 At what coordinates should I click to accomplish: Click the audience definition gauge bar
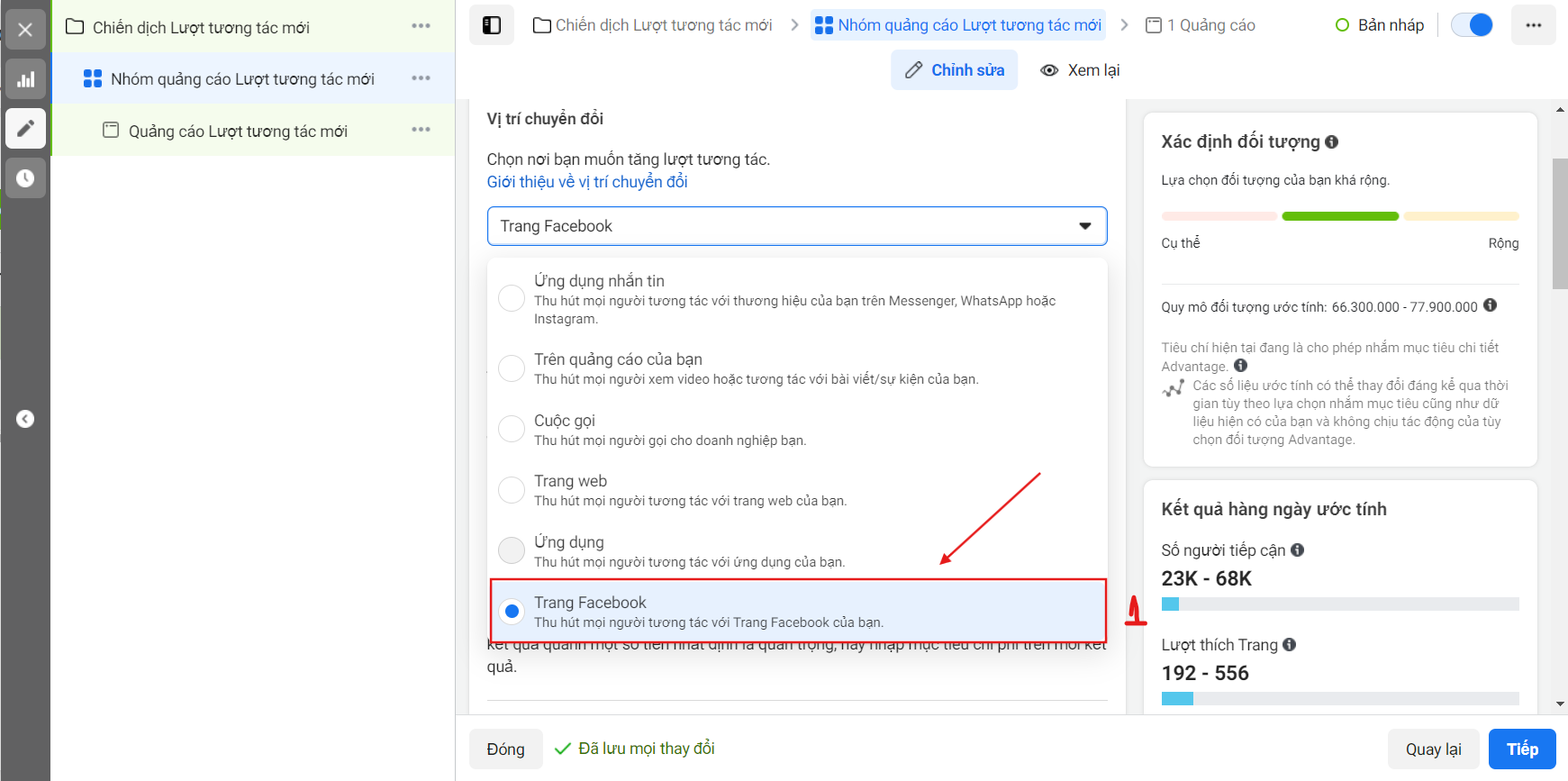[x=1340, y=216]
